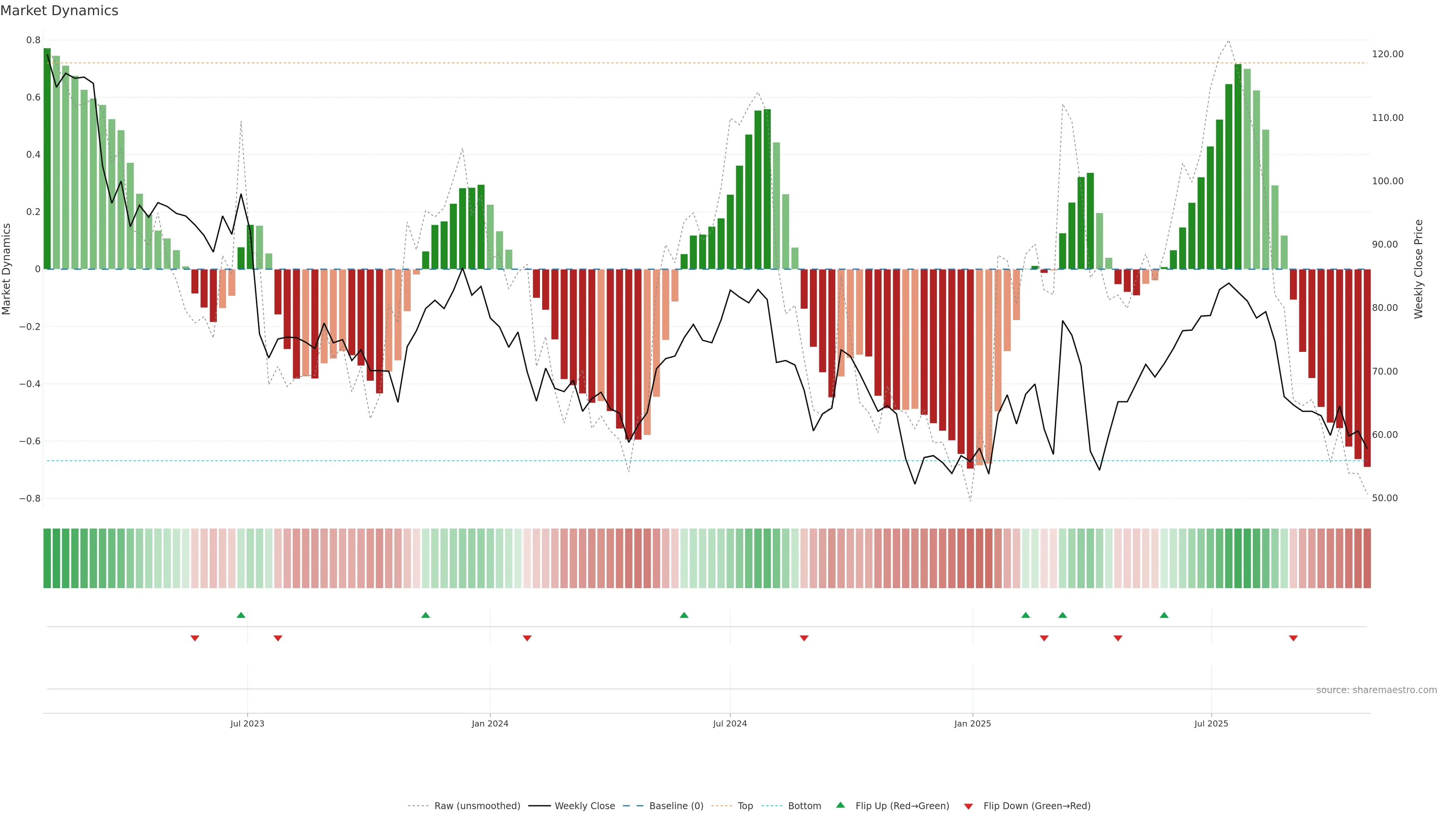Viewport: 1456px width, 819px height.
Task: Click the Flip Down marker just after Jan 2024
Action: click(x=527, y=638)
